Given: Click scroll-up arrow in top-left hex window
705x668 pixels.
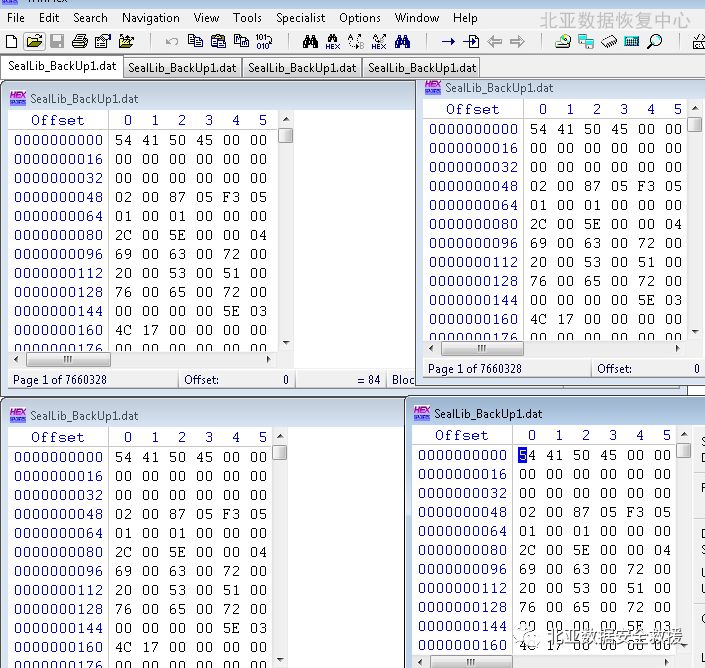Looking at the screenshot, I should [286, 120].
